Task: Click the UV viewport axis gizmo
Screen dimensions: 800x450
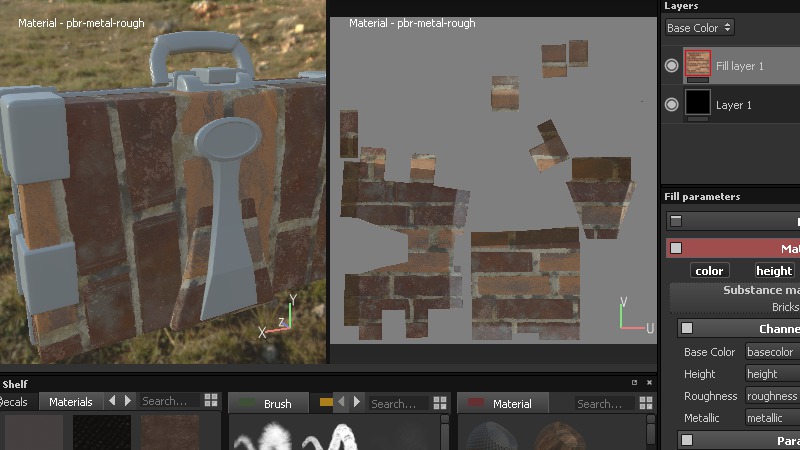Action: [636, 315]
